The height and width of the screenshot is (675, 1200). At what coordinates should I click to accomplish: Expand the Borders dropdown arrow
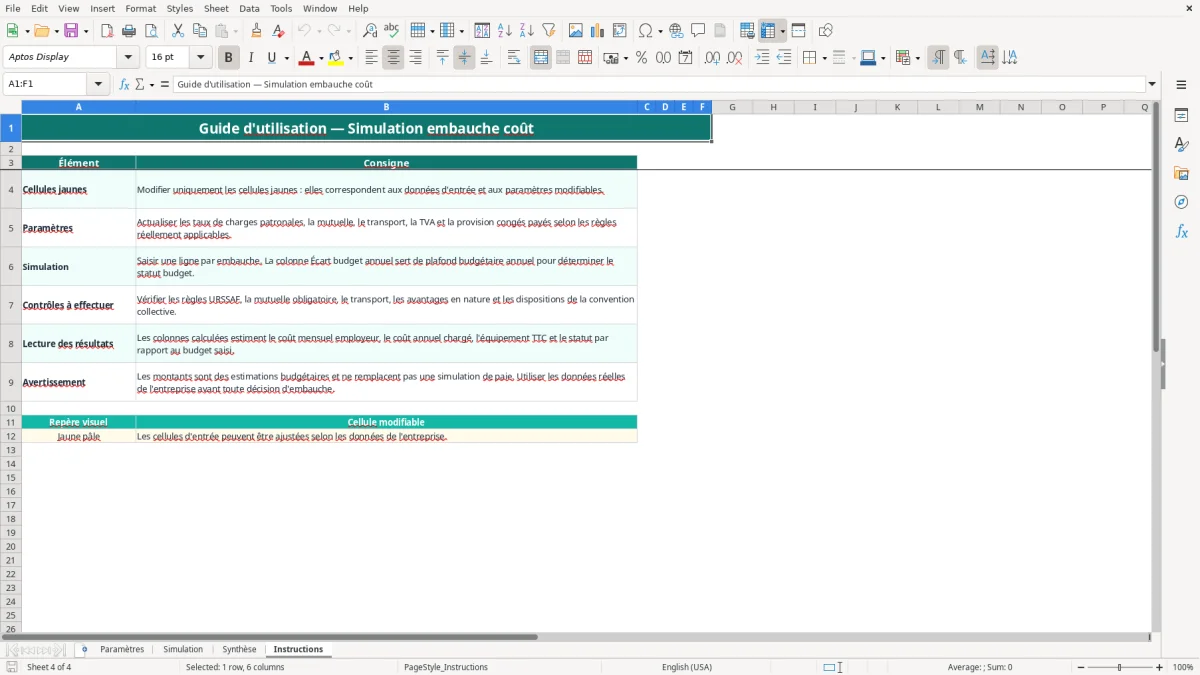[x=824, y=58]
